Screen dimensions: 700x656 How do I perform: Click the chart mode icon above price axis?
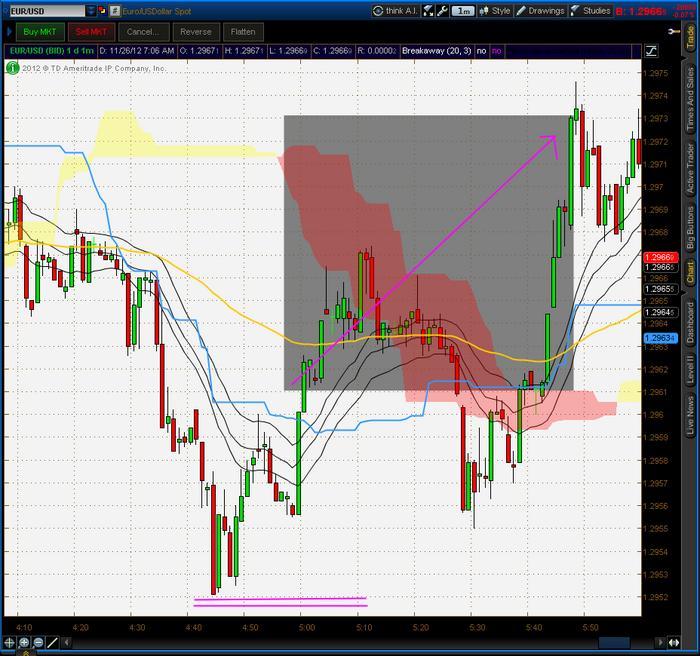tap(651, 51)
